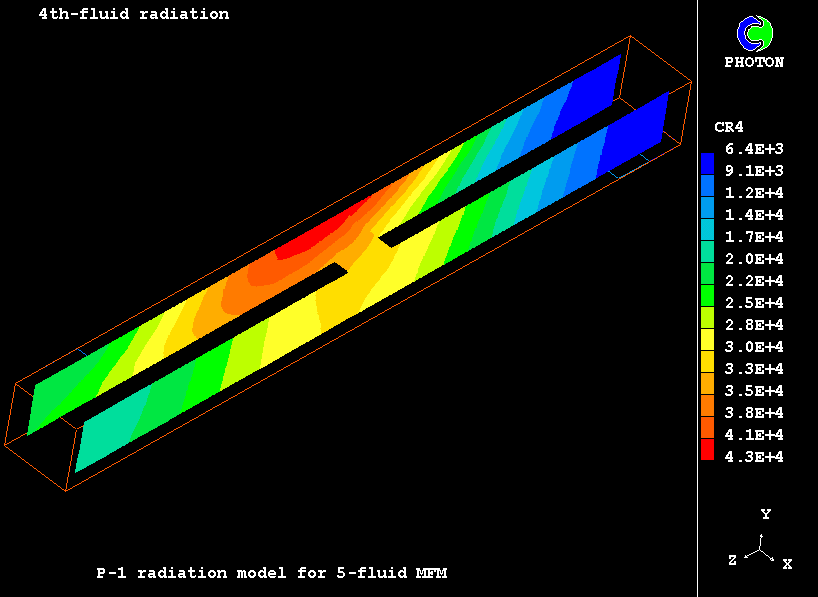Click the 1.2E+4 legend value
The height and width of the screenshot is (597, 818).
pos(754,192)
